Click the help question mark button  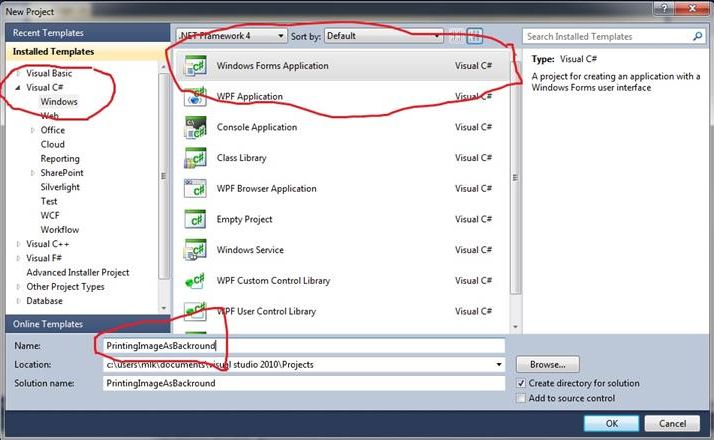pos(664,8)
